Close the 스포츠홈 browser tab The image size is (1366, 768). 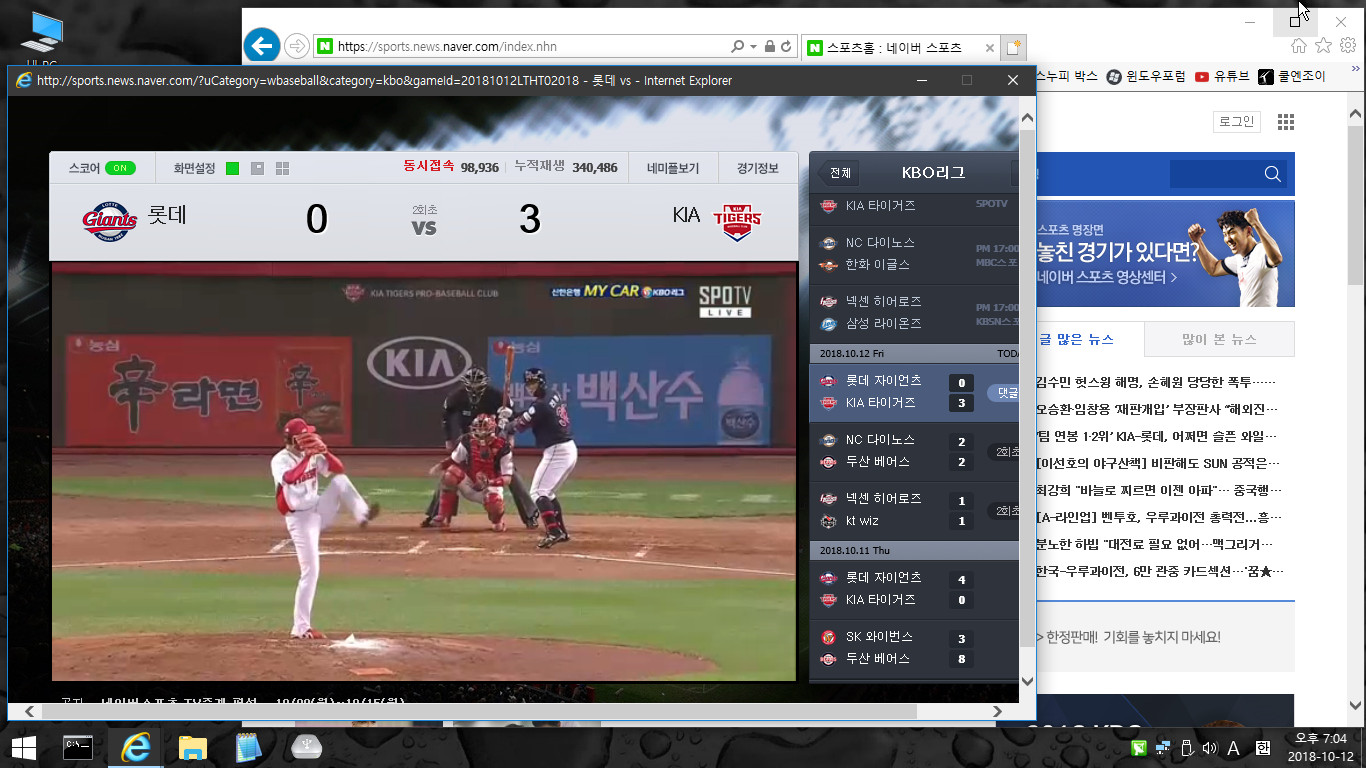[x=990, y=47]
